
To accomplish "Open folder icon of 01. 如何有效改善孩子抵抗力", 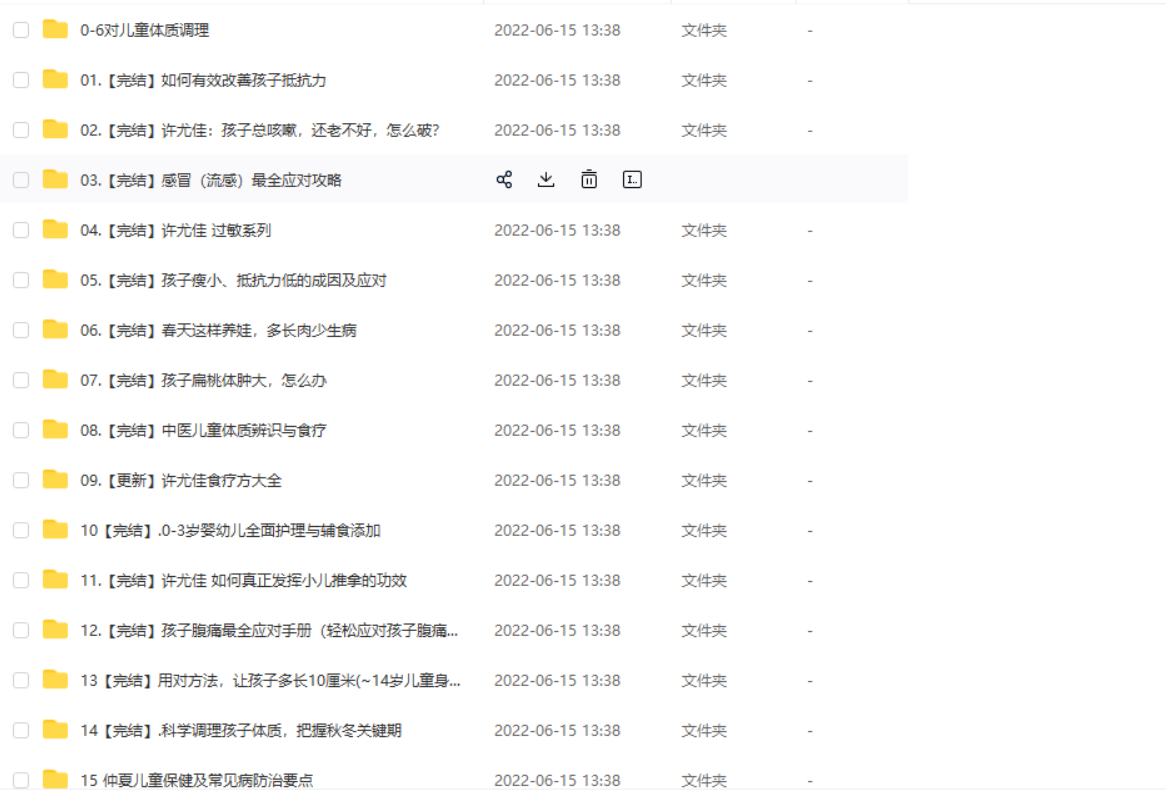I will 55,79.
